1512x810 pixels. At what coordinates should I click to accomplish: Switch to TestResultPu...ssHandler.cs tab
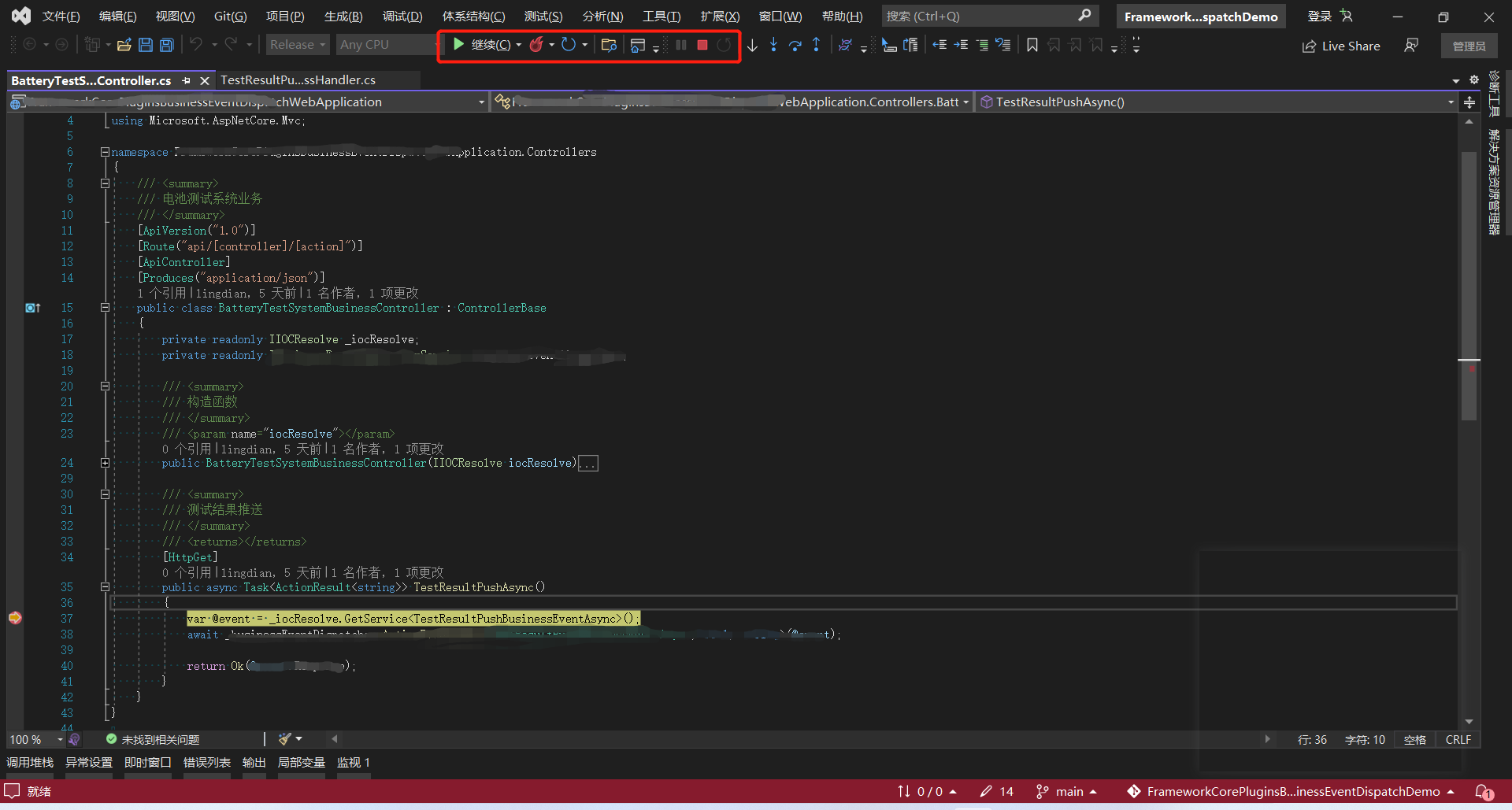click(298, 80)
